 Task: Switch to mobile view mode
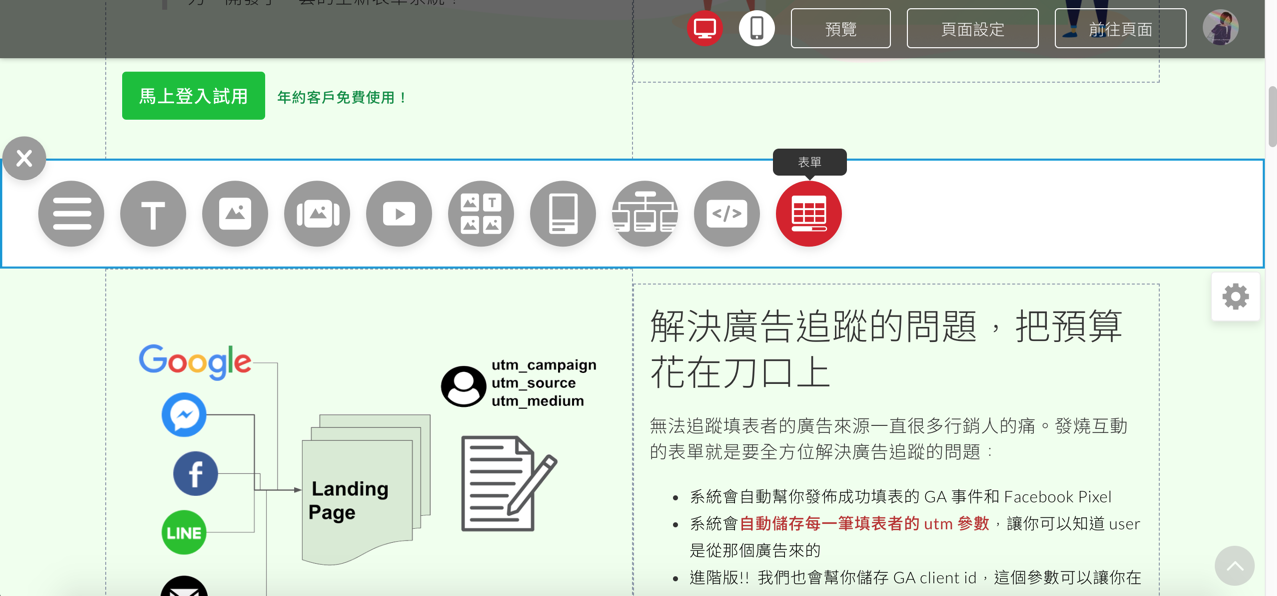(x=757, y=28)
